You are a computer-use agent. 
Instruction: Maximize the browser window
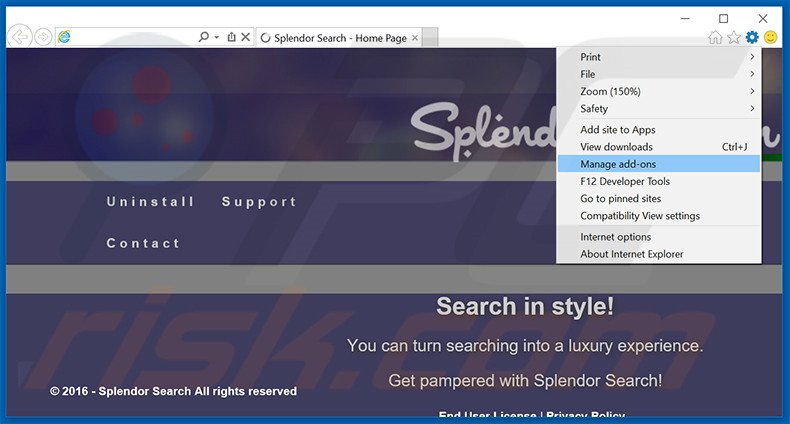pos(723,19)
